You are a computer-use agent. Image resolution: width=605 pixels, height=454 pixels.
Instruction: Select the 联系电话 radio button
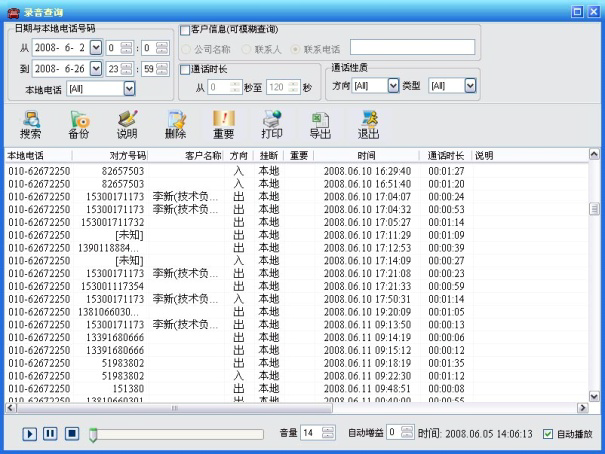point(295,49)
